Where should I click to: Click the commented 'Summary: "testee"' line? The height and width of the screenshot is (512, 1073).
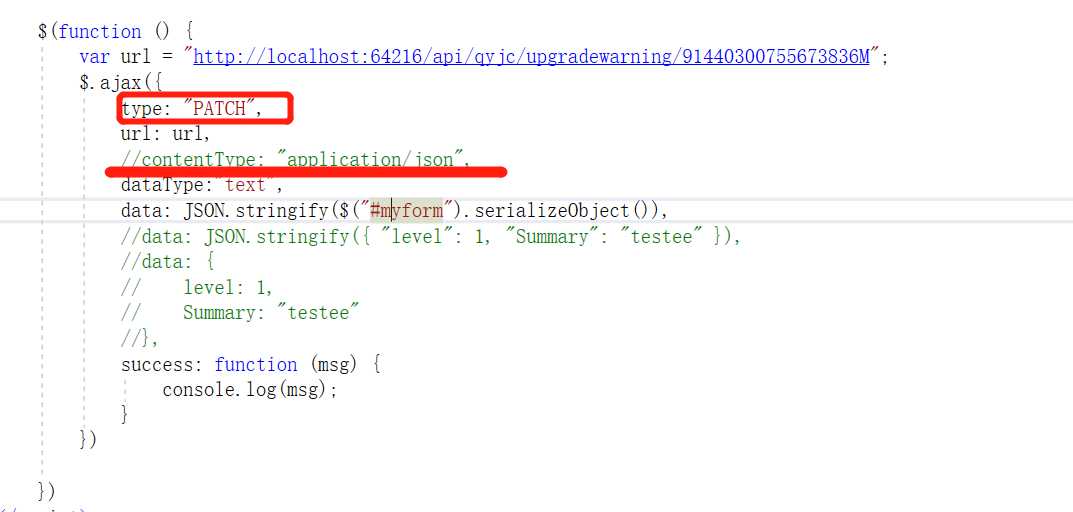240,313
